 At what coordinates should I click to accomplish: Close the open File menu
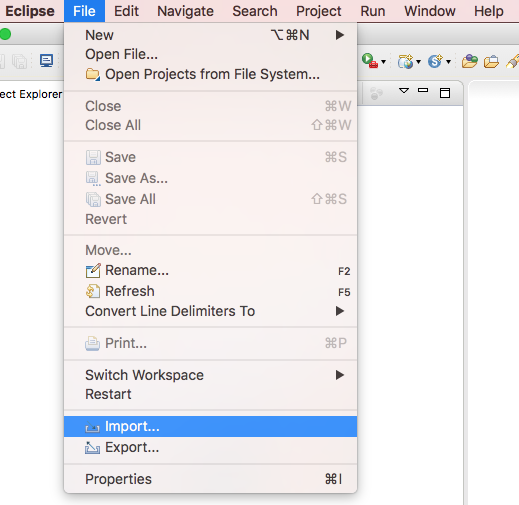point(84,11)
